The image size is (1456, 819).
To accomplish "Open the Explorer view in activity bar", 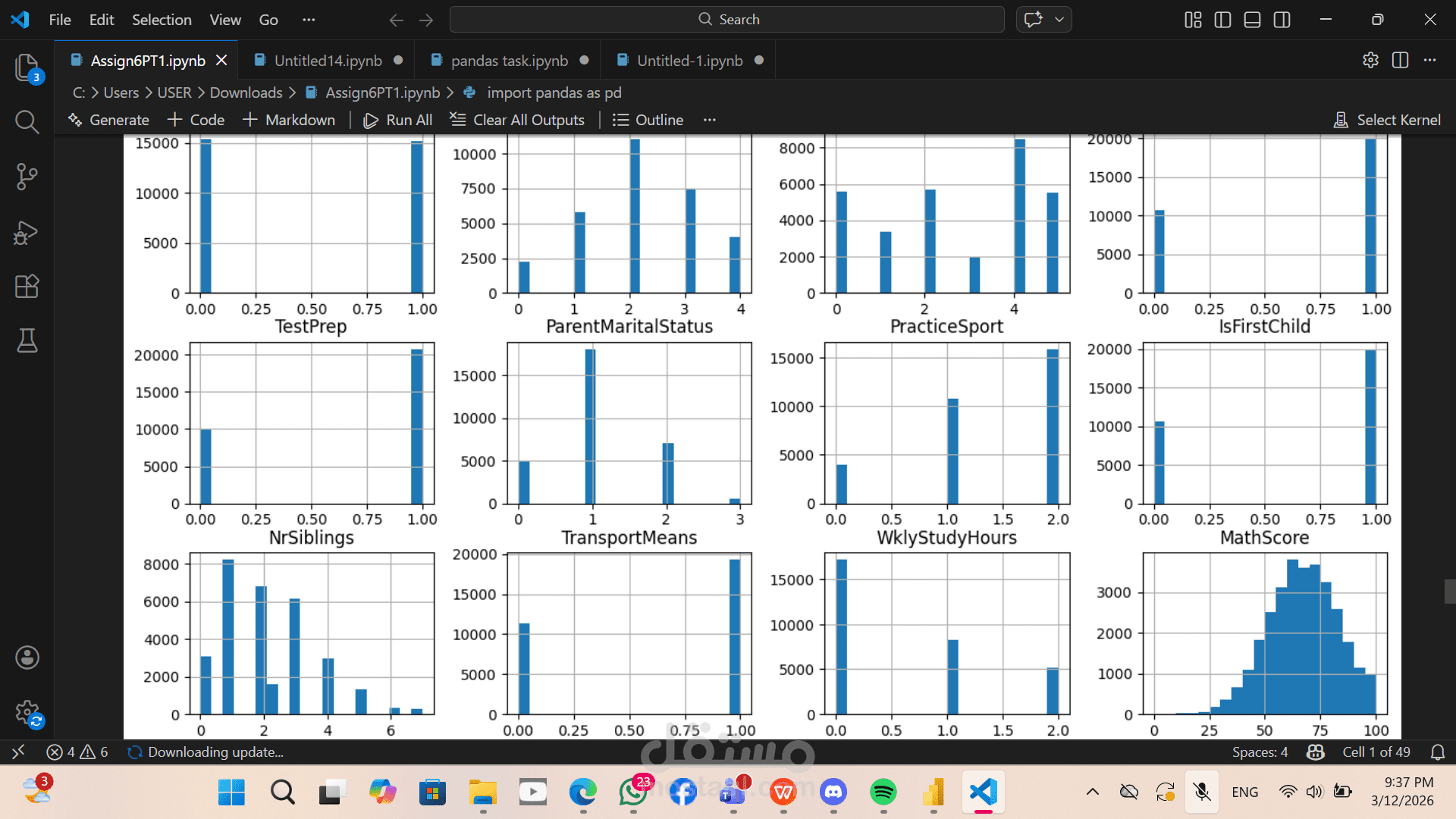I will [27, 68].
